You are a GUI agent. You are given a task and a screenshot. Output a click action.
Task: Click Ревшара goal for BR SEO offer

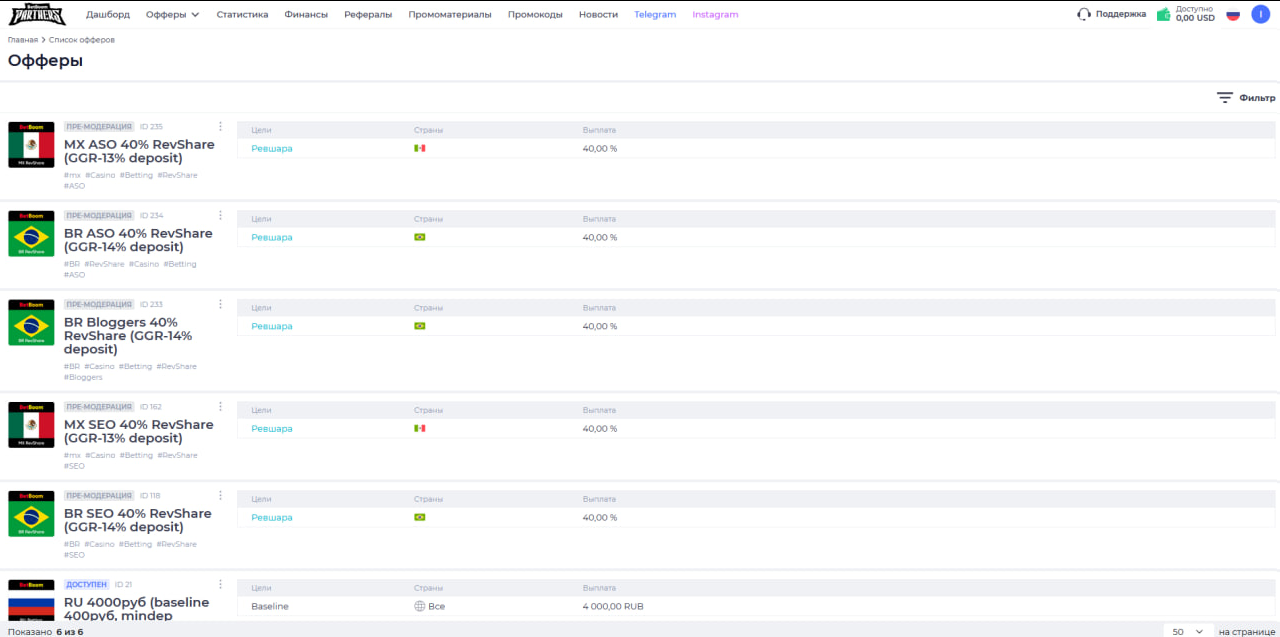coord(272,518)
